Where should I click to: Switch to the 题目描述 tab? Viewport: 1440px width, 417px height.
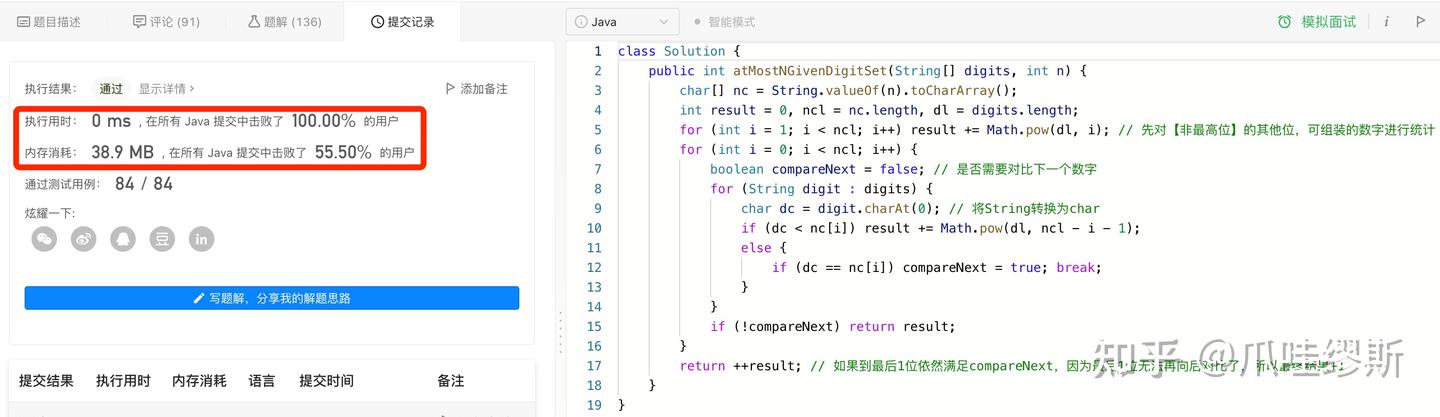point(49,21)
